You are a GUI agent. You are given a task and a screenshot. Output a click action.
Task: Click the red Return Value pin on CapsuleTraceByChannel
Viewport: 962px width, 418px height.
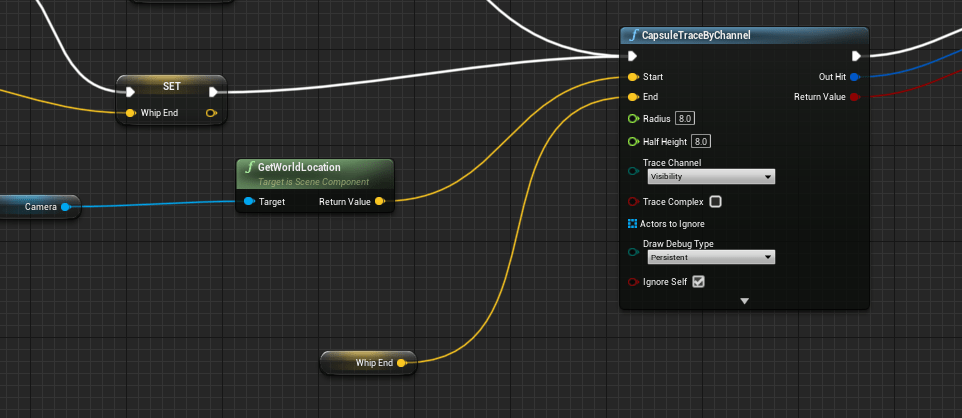coord(854,97)
